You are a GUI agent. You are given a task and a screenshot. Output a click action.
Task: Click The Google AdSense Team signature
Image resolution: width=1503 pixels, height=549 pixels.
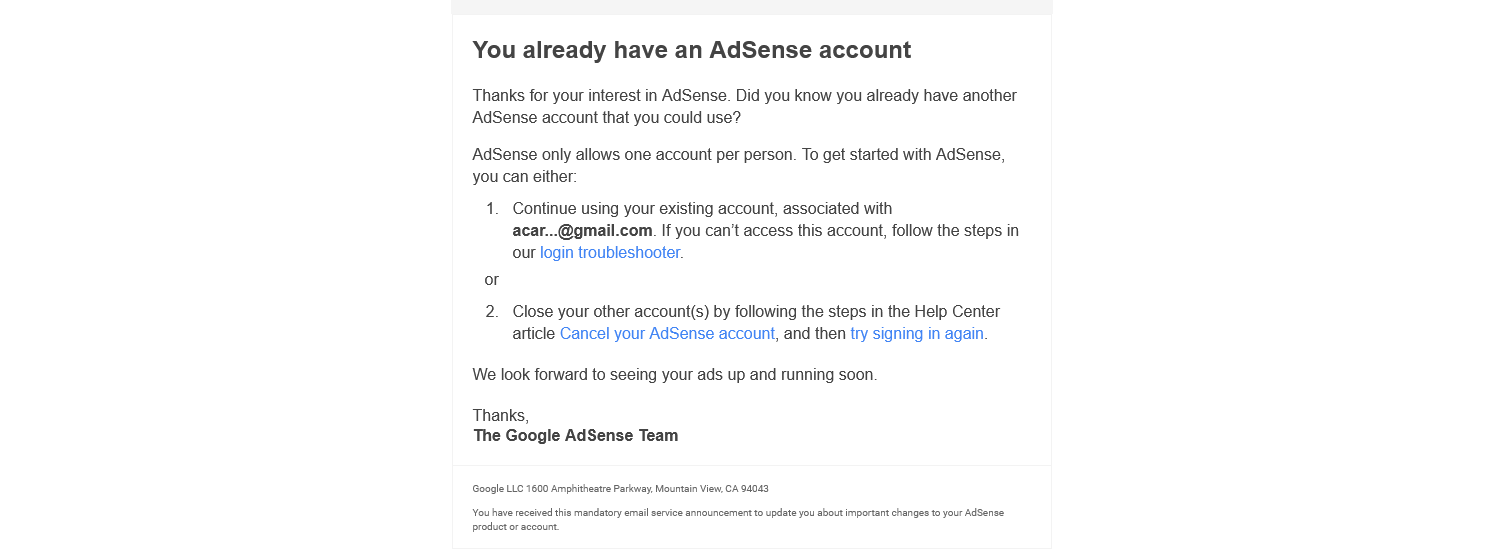click(576, 436)
